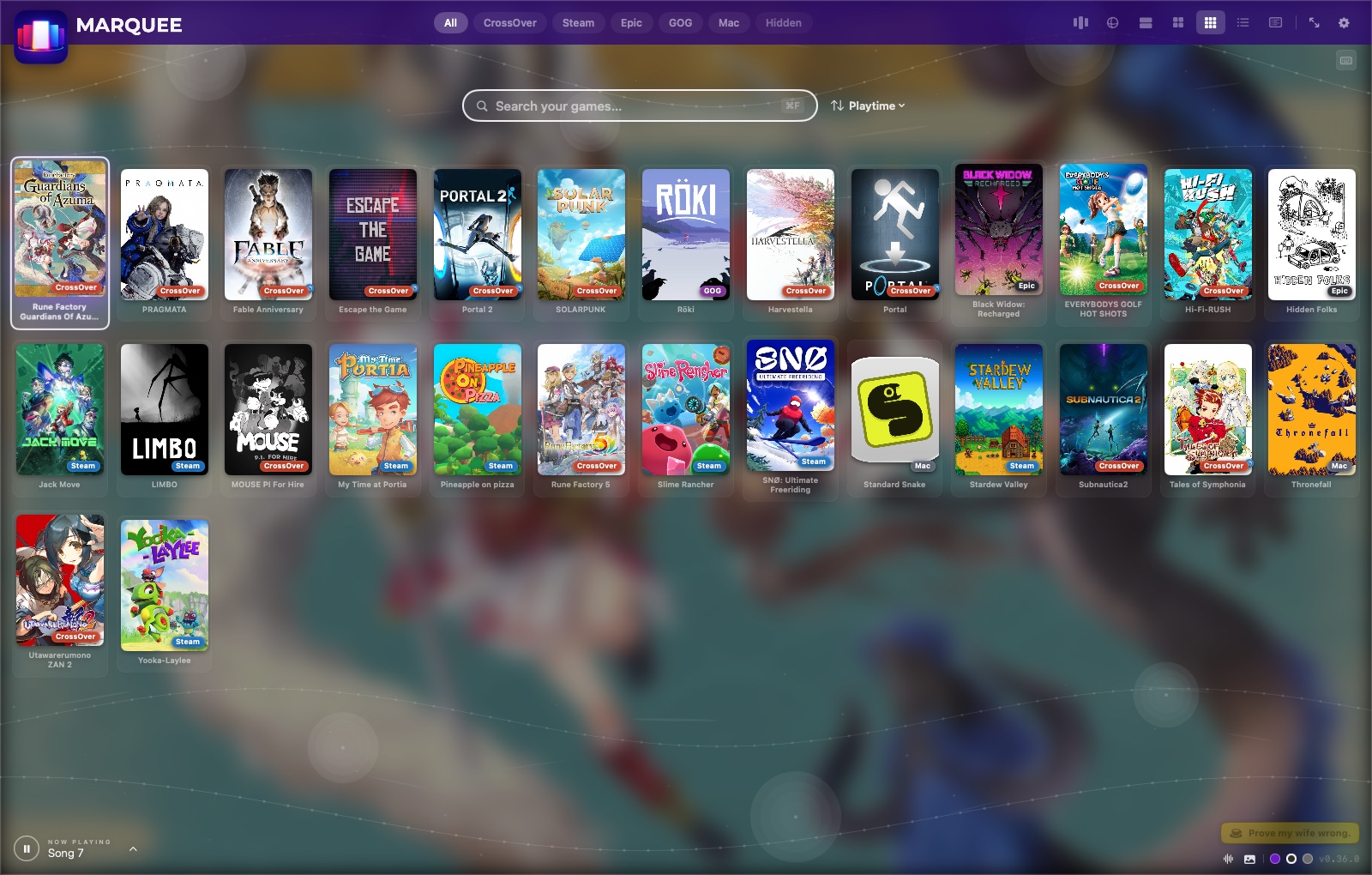Switch to the detail panel view

(1276, 23)
